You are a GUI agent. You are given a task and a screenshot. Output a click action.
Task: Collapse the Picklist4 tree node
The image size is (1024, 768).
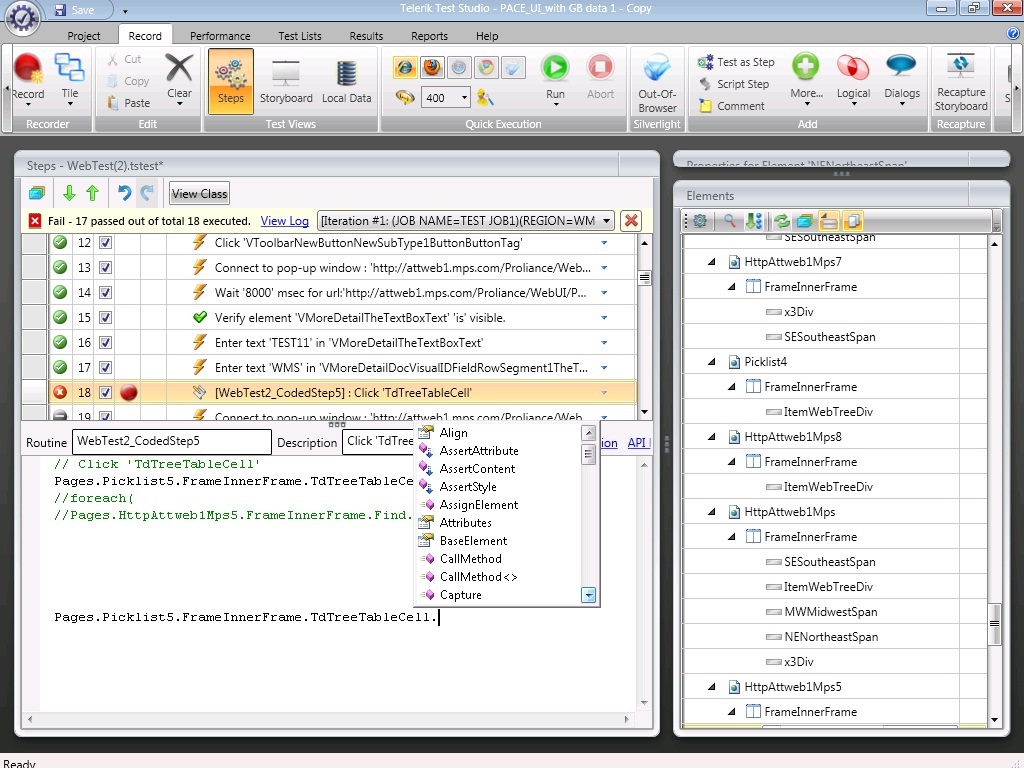point(712,362)
